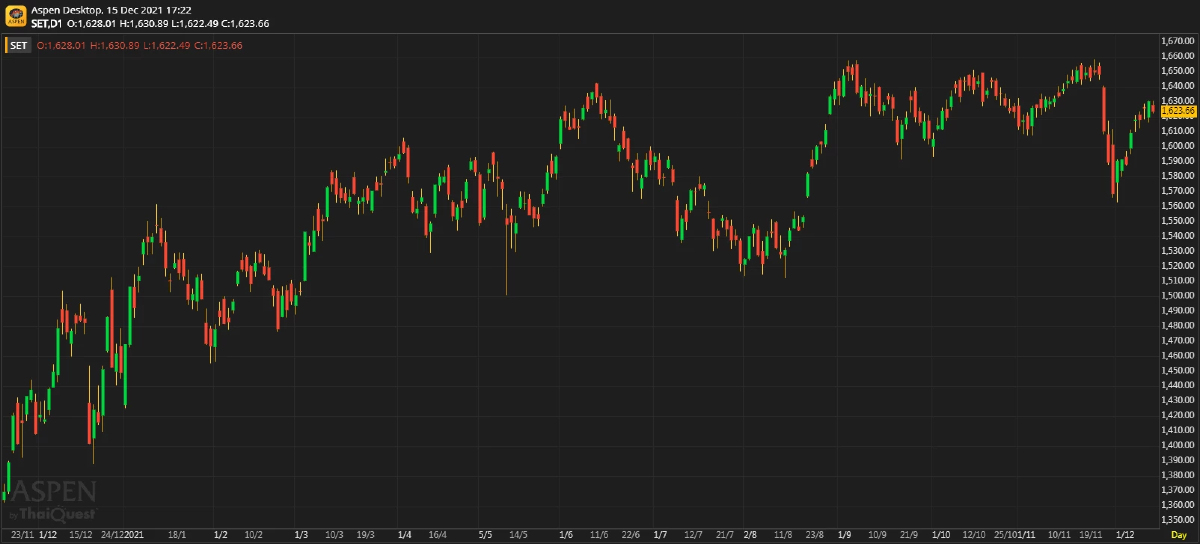Click the 12/10 date marker
The height and width of the screenshot is (544, 1200).
pyautogui.click(x=975, y=536)
